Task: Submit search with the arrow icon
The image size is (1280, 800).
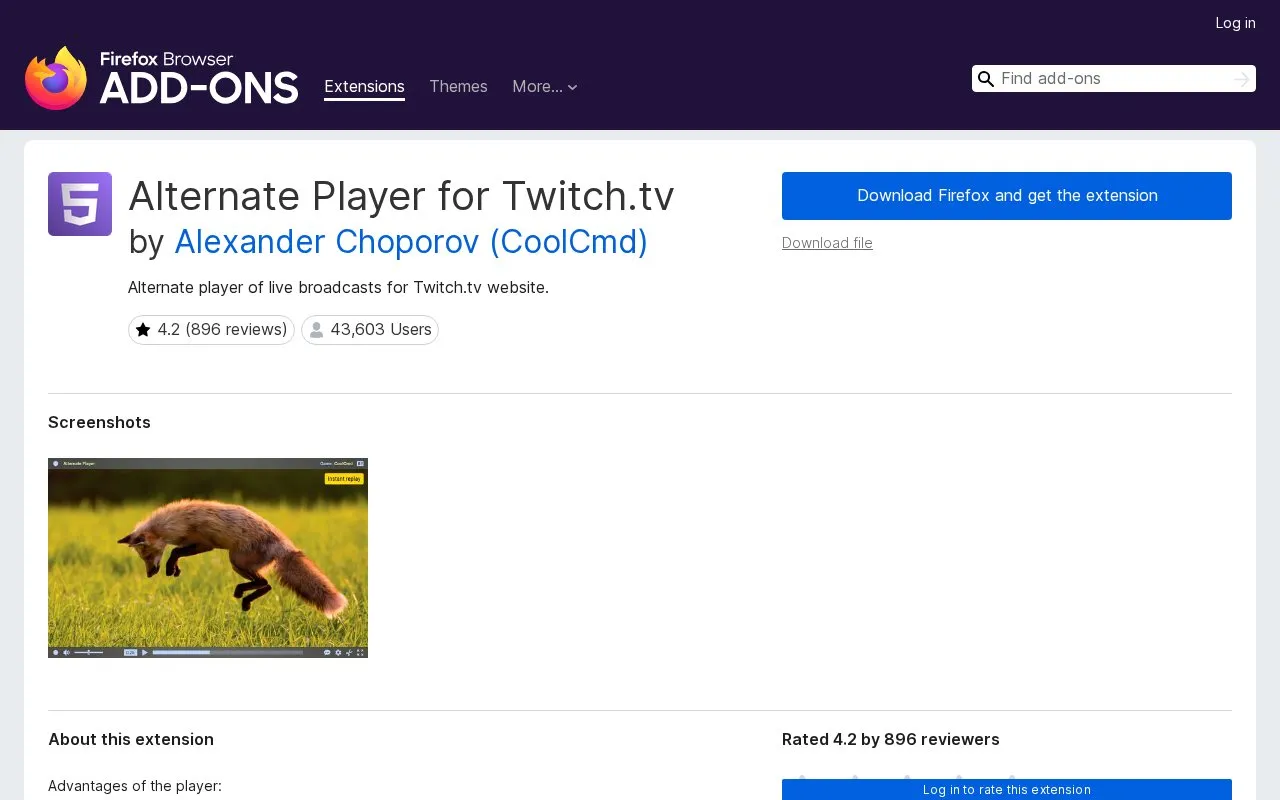Action: point(1242,79)
